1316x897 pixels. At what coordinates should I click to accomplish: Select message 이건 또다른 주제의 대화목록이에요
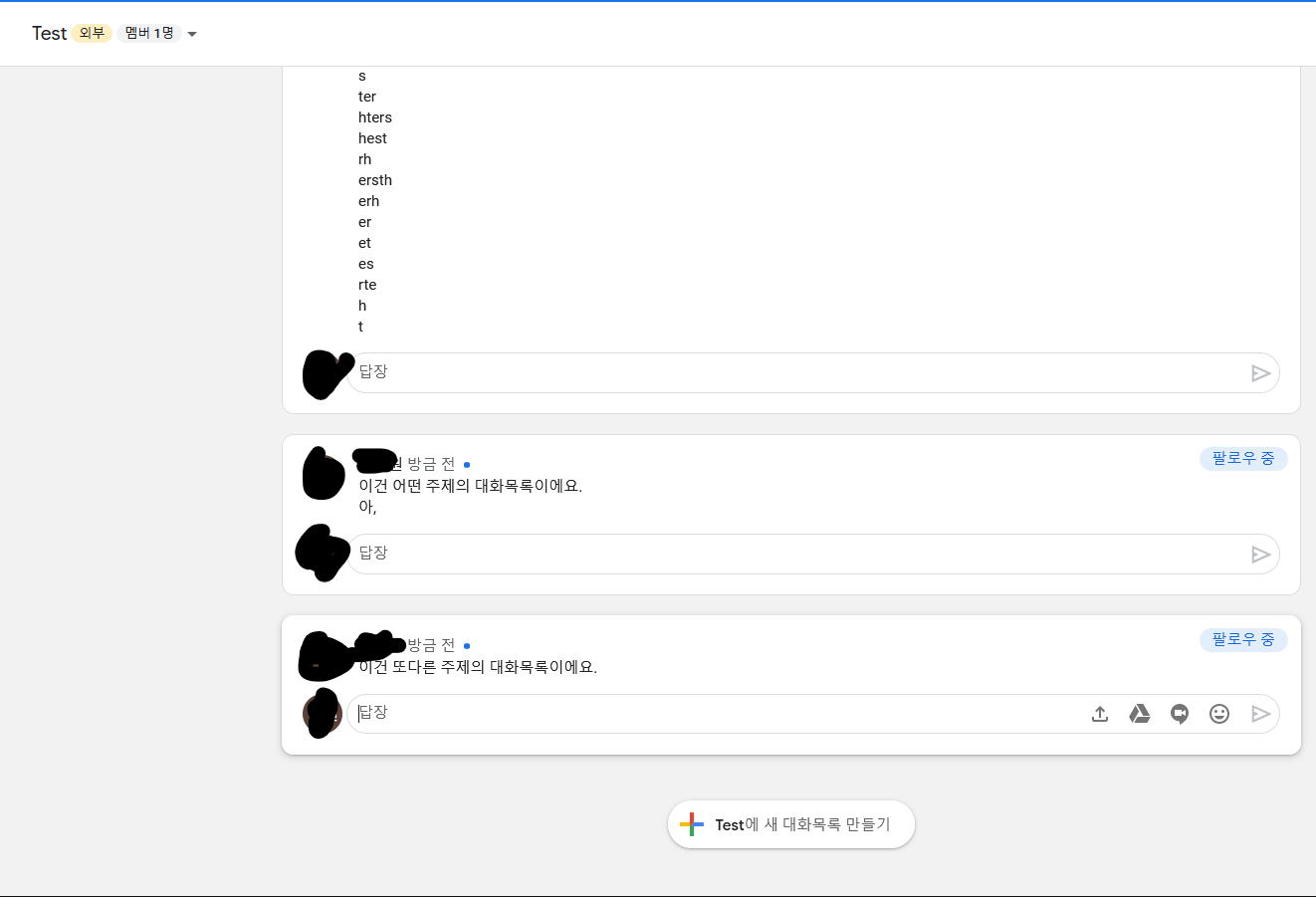click(478, 667)
